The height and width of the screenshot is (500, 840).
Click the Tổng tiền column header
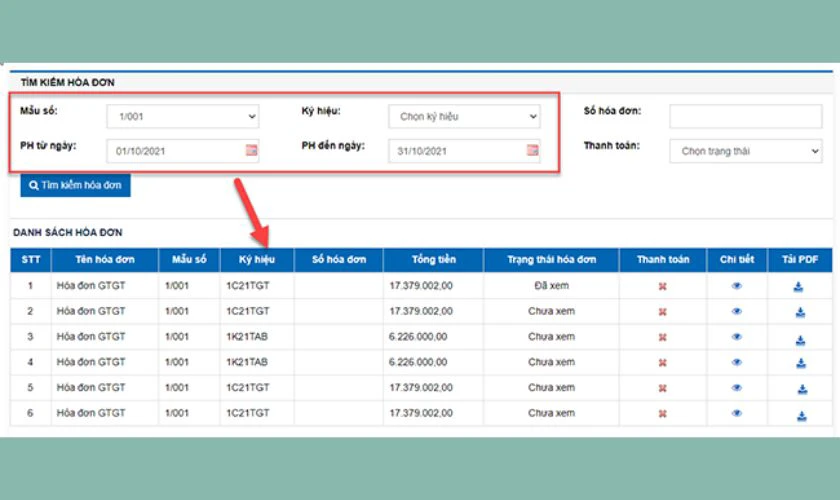(x=433, y=260)
